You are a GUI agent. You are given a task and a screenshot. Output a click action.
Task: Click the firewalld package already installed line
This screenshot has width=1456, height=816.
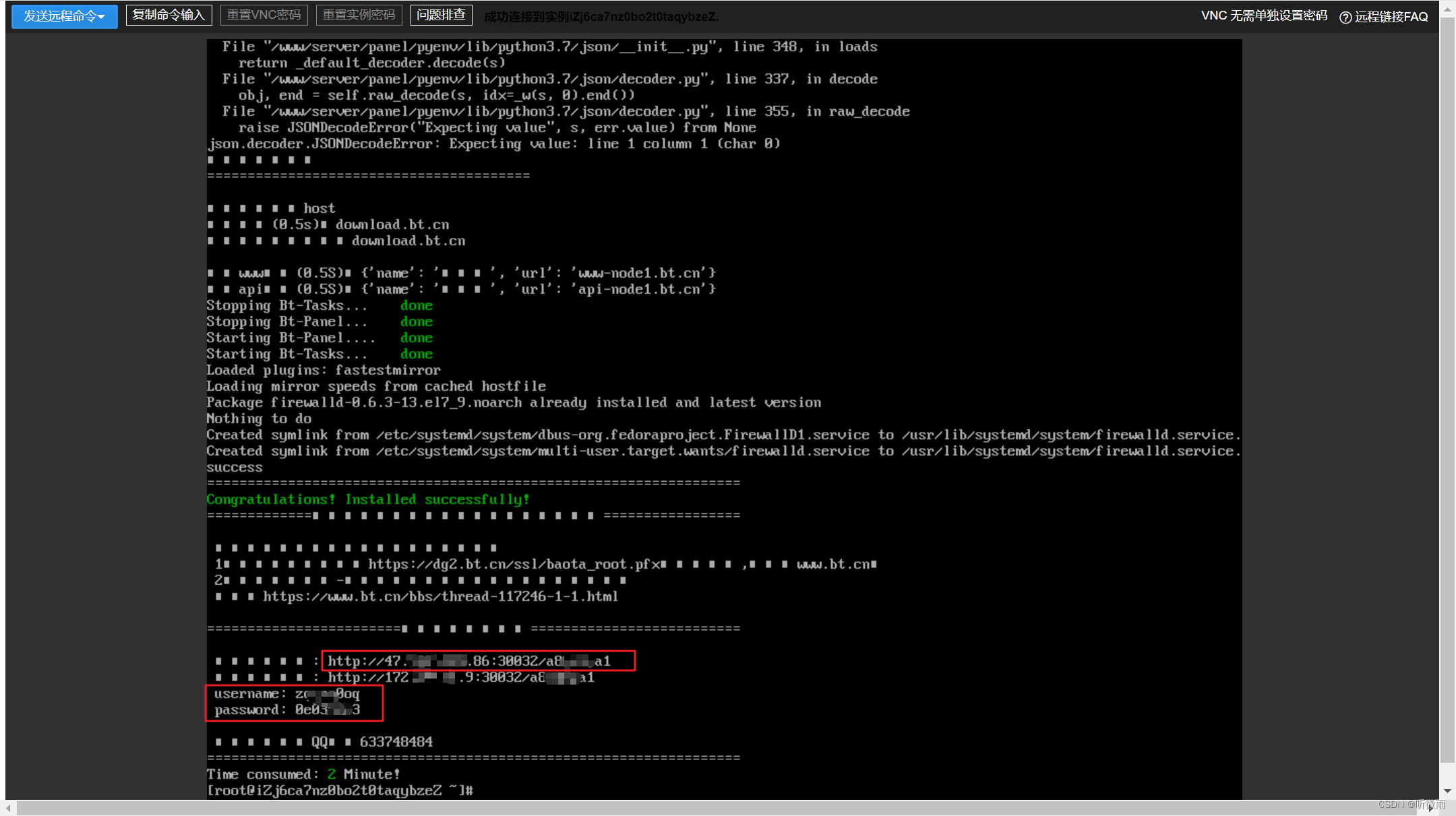click(x=514, y=402)
